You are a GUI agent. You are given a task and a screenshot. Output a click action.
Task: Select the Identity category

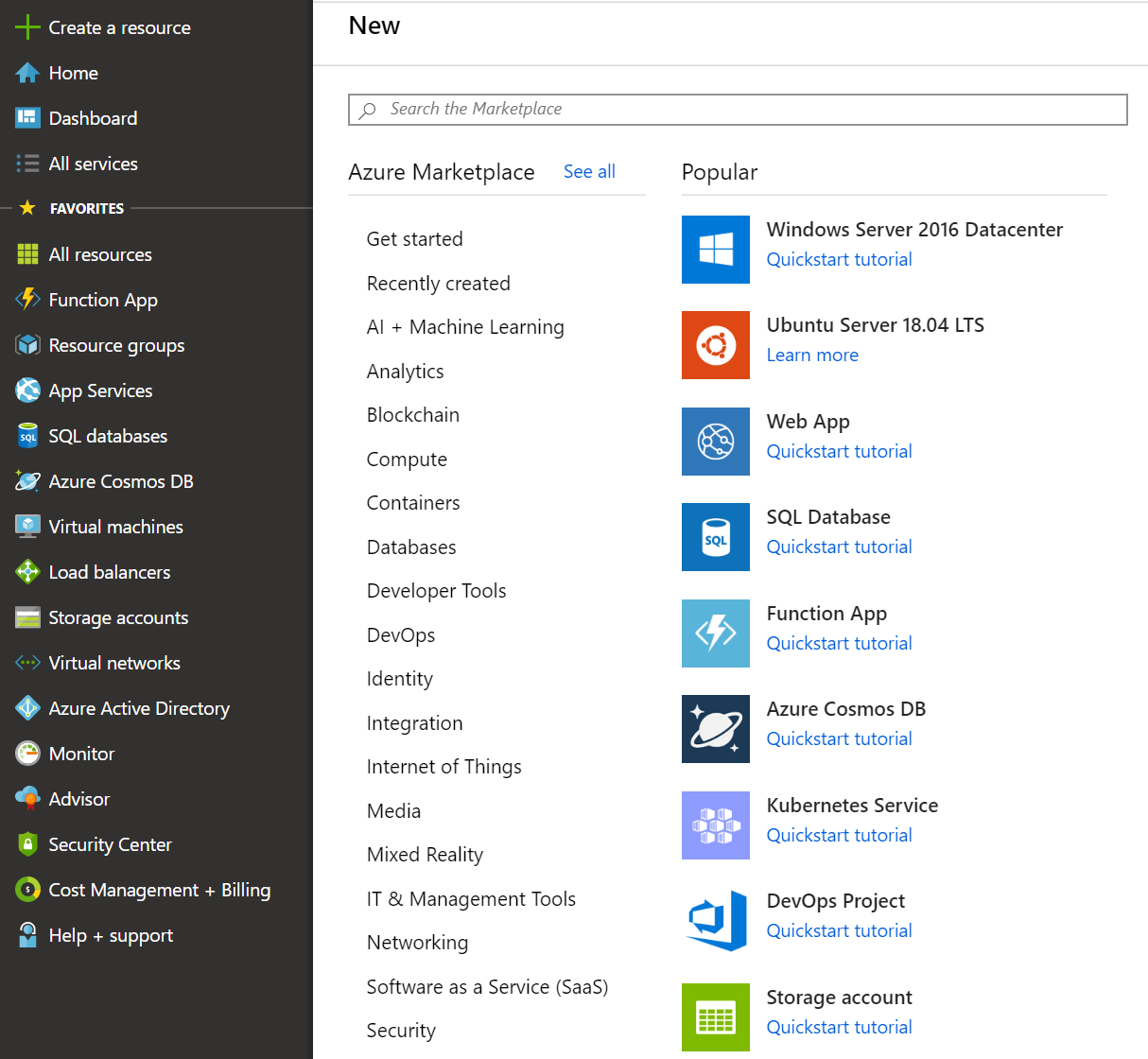[x=399, y=679]
